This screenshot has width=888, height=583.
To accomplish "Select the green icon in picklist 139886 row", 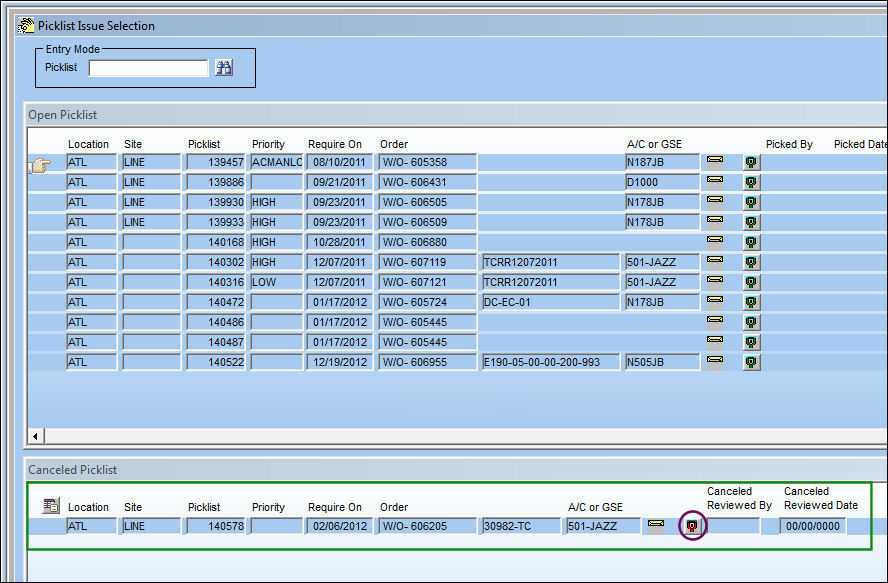I will click(751, 182).
